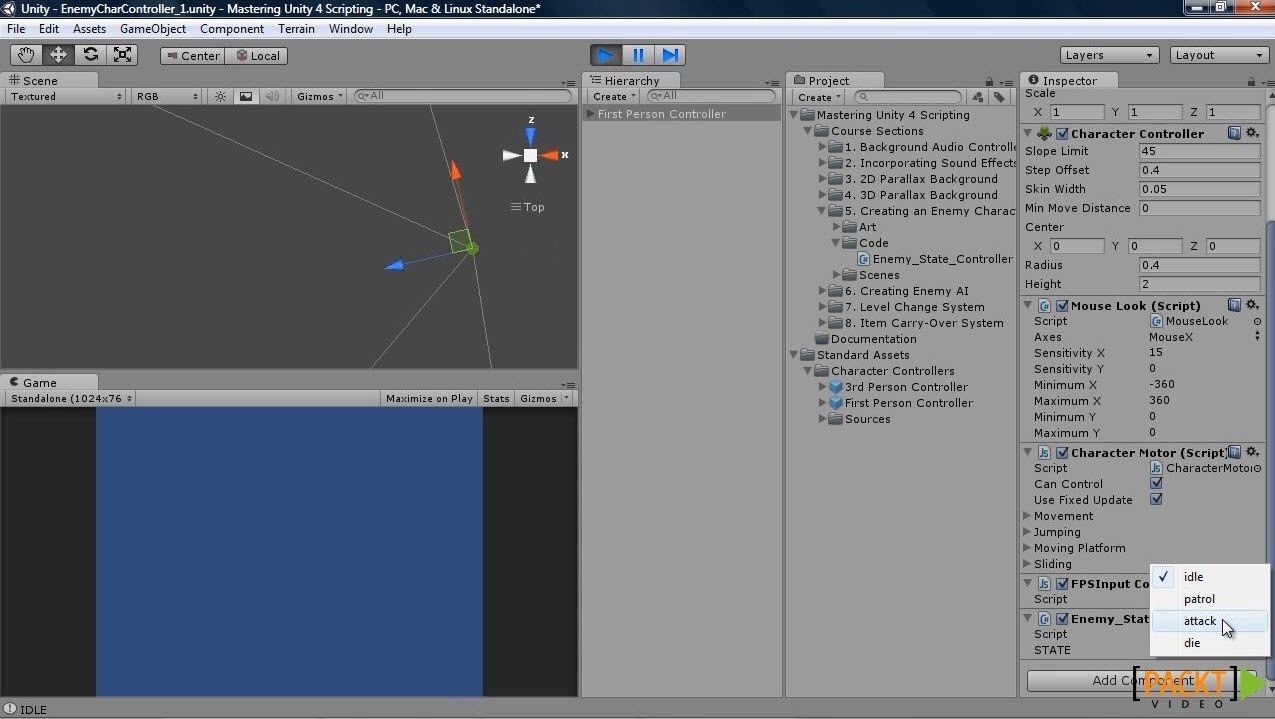Image resolution: width=1275 pixels, height=719 pixels.
Task: Click the Step frame button
Action: 670,55
